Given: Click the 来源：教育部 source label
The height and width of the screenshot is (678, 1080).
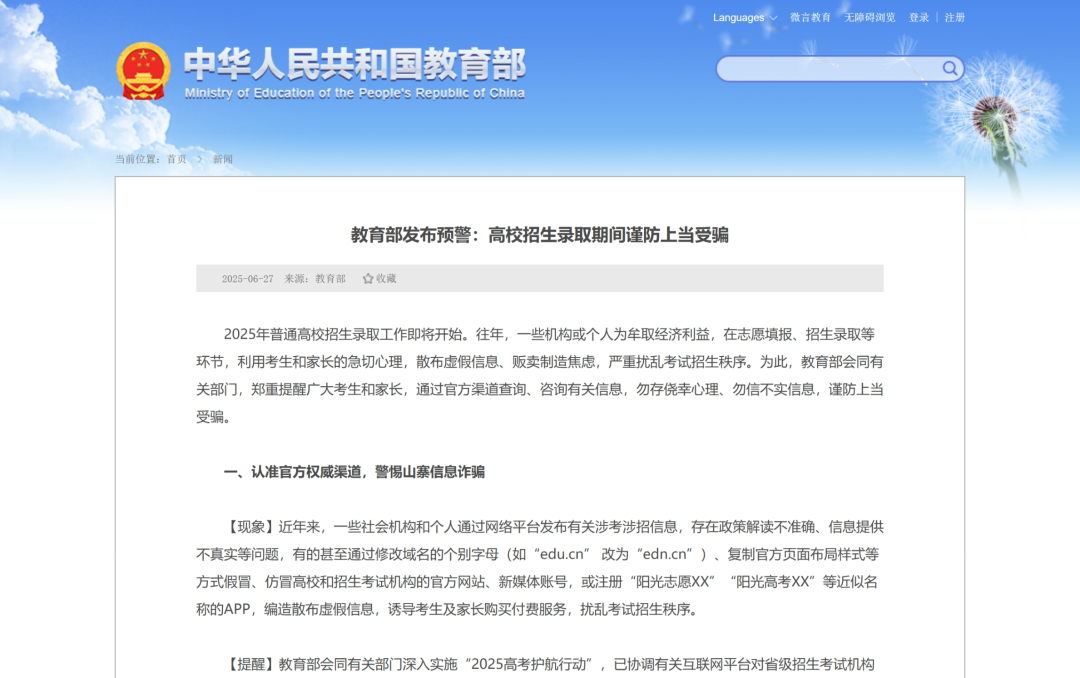Looking at the screenshot, I should click(x=314, y=279).
